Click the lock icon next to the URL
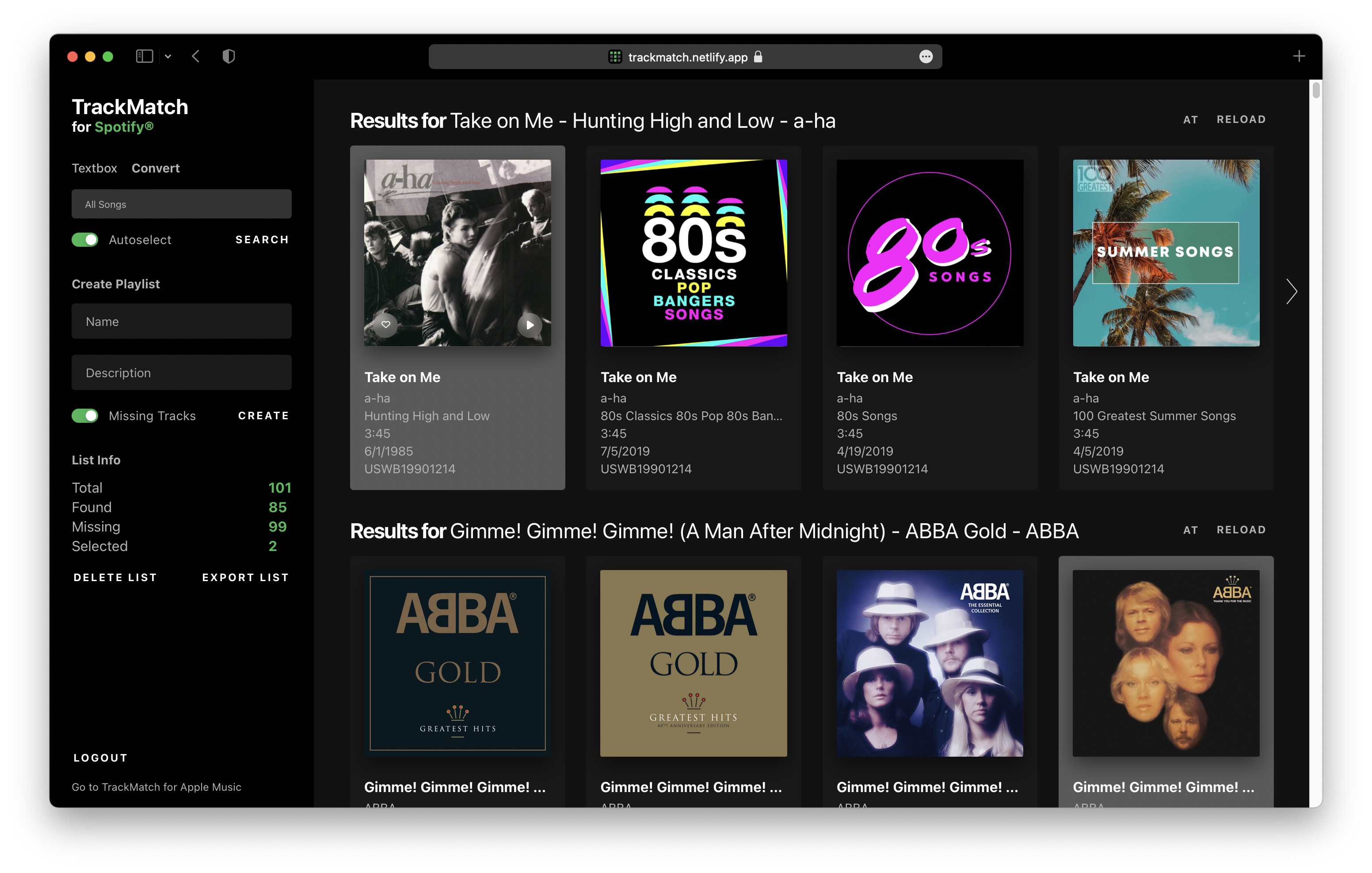Viewport: 1372px width, 873px height. (758, 57)
